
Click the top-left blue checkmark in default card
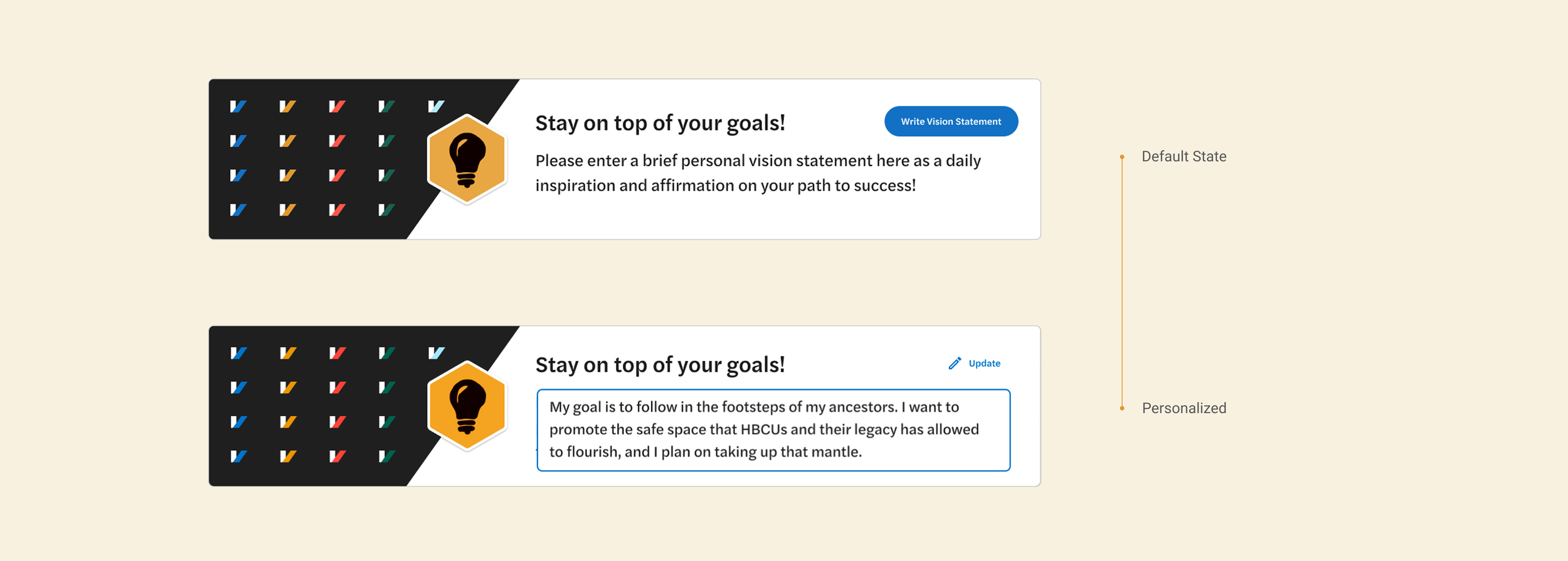(238, 107)
